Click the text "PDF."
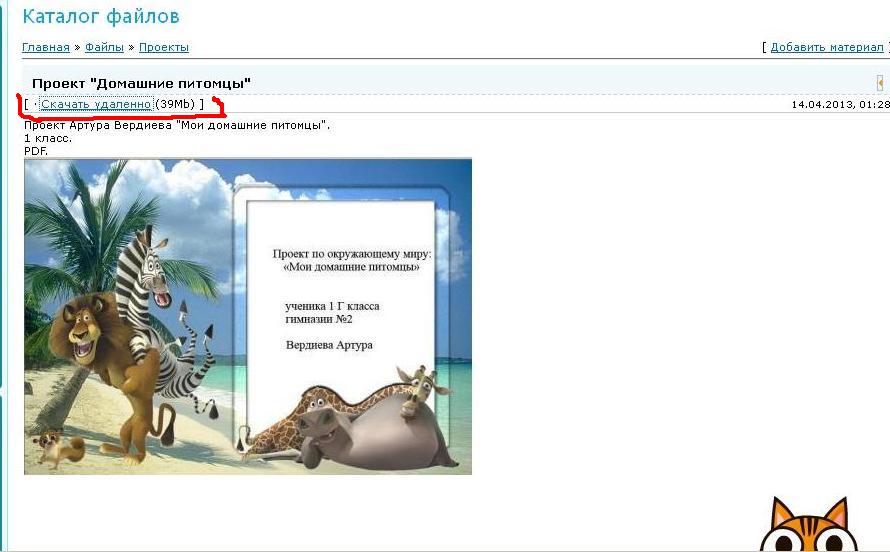 [36, 151]
